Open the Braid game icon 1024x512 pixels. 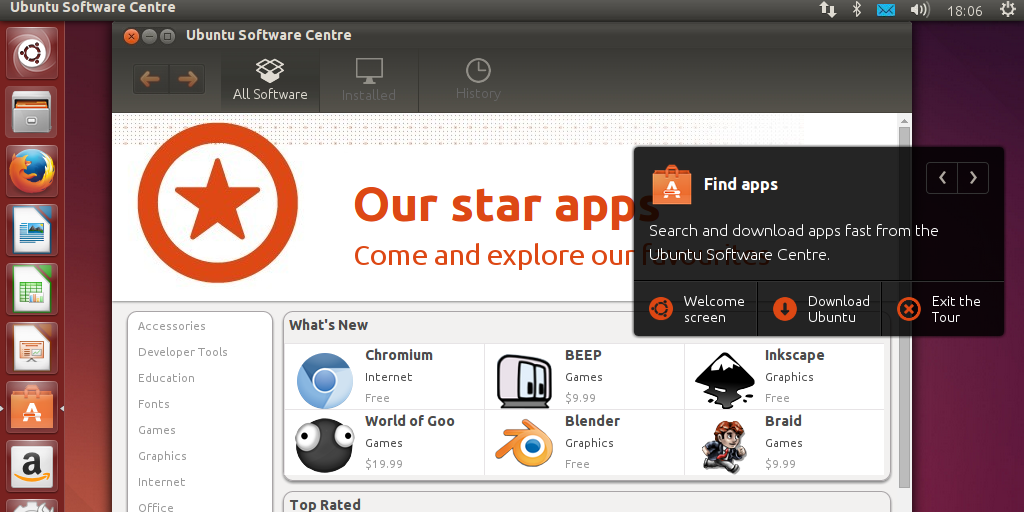coord(724,446)
